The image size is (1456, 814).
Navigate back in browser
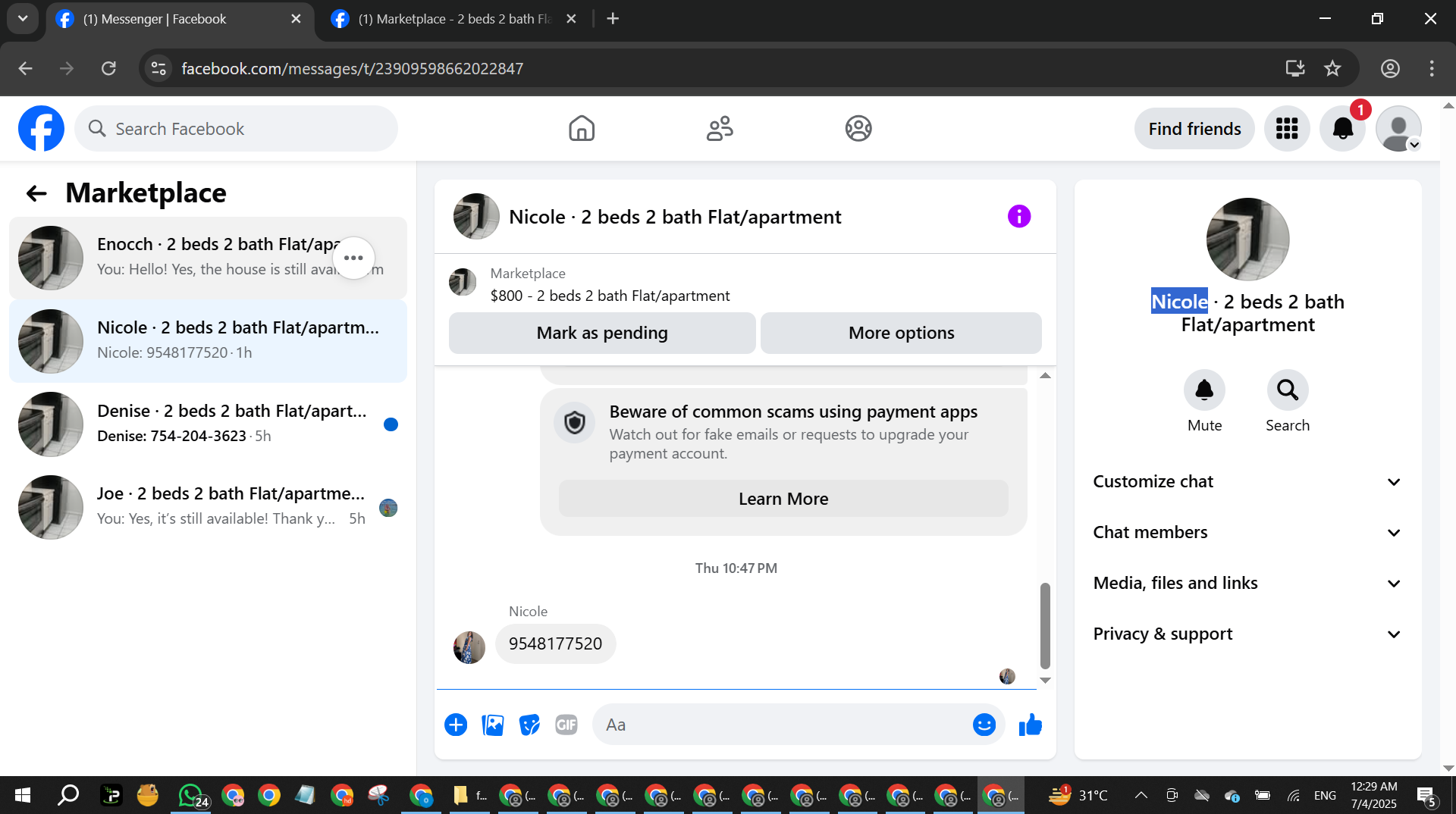25,69
